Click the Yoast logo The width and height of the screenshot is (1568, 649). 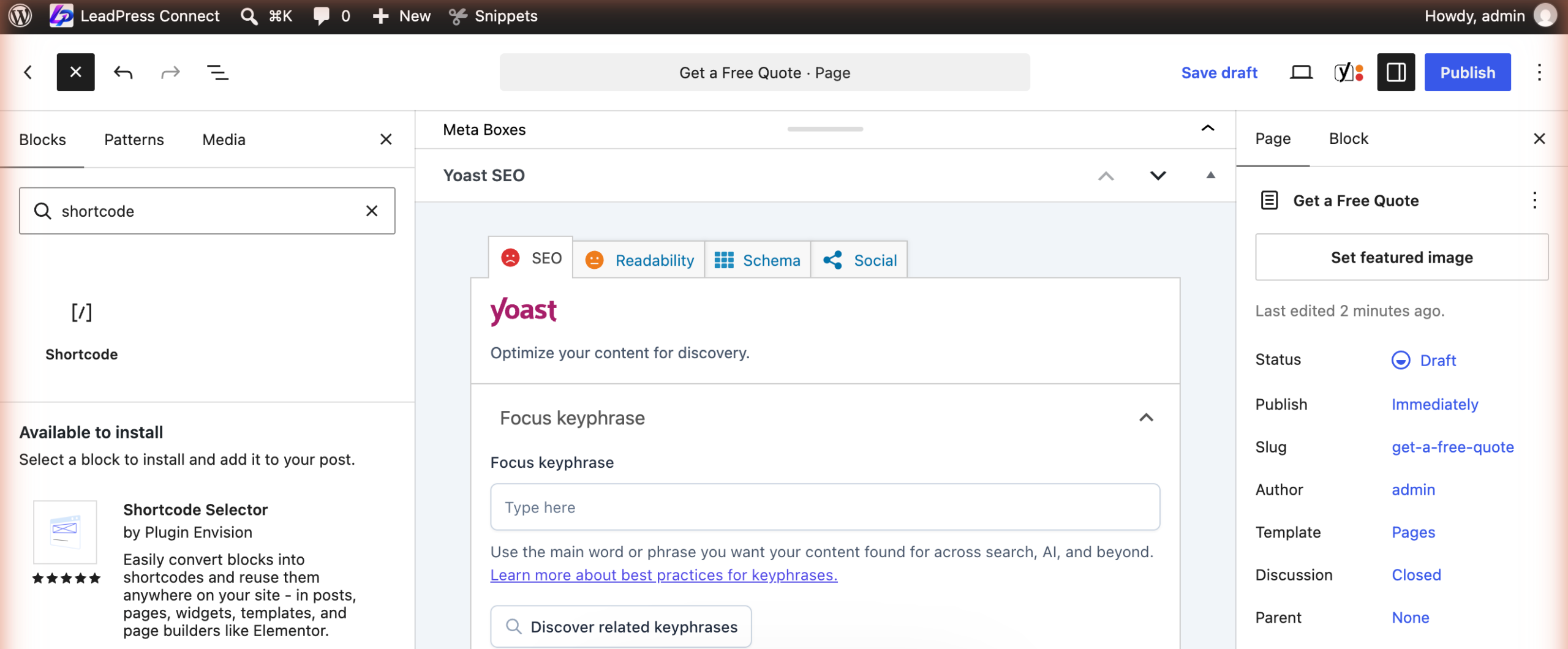(x=524, y=311)
